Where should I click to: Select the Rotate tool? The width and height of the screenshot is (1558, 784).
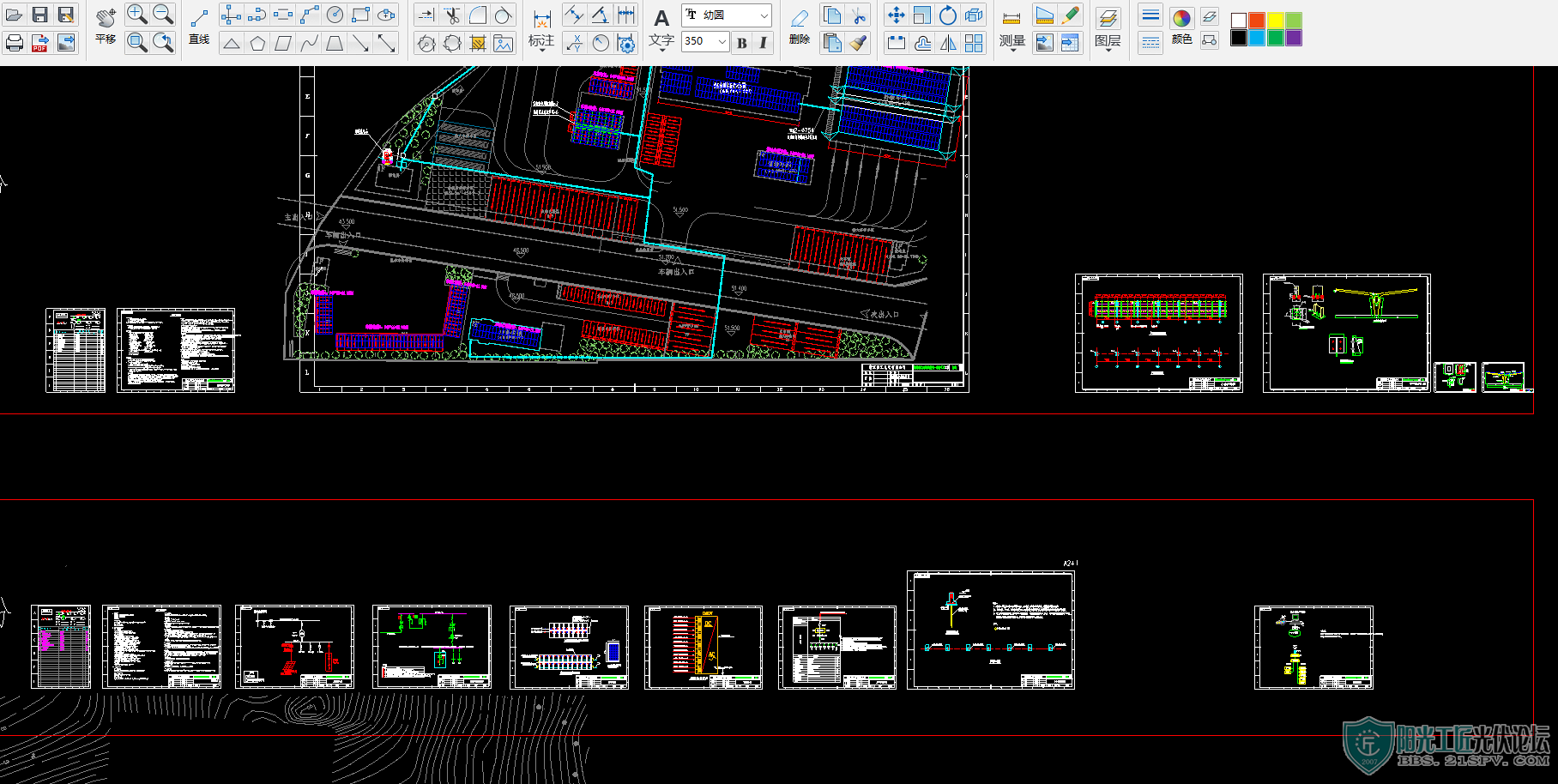948,15
